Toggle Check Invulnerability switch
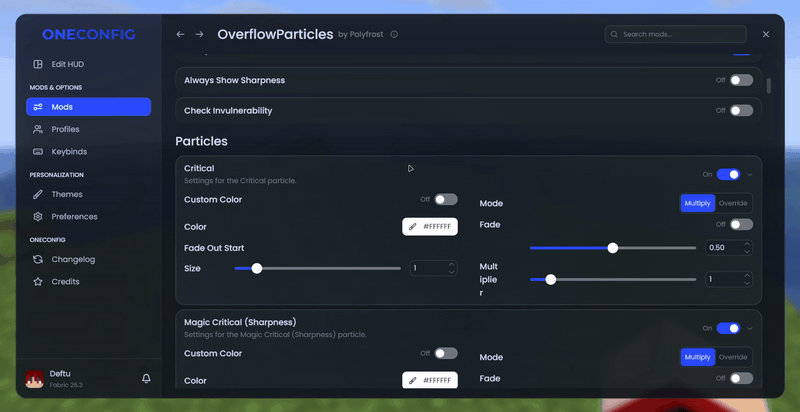The width and height of the screenshot is (800, 412). coord(741,111)
